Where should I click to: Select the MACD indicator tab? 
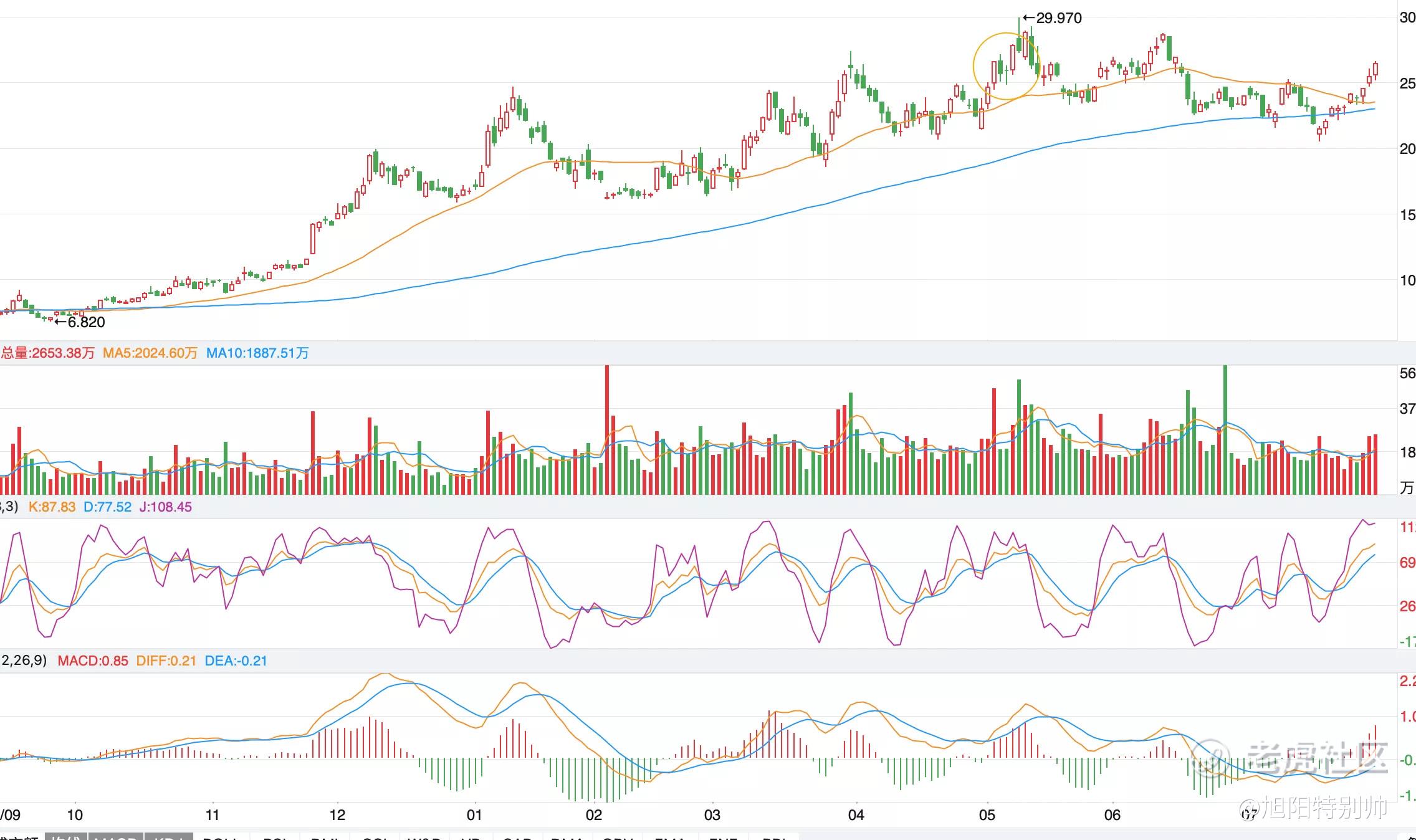[x=116, y=836]
